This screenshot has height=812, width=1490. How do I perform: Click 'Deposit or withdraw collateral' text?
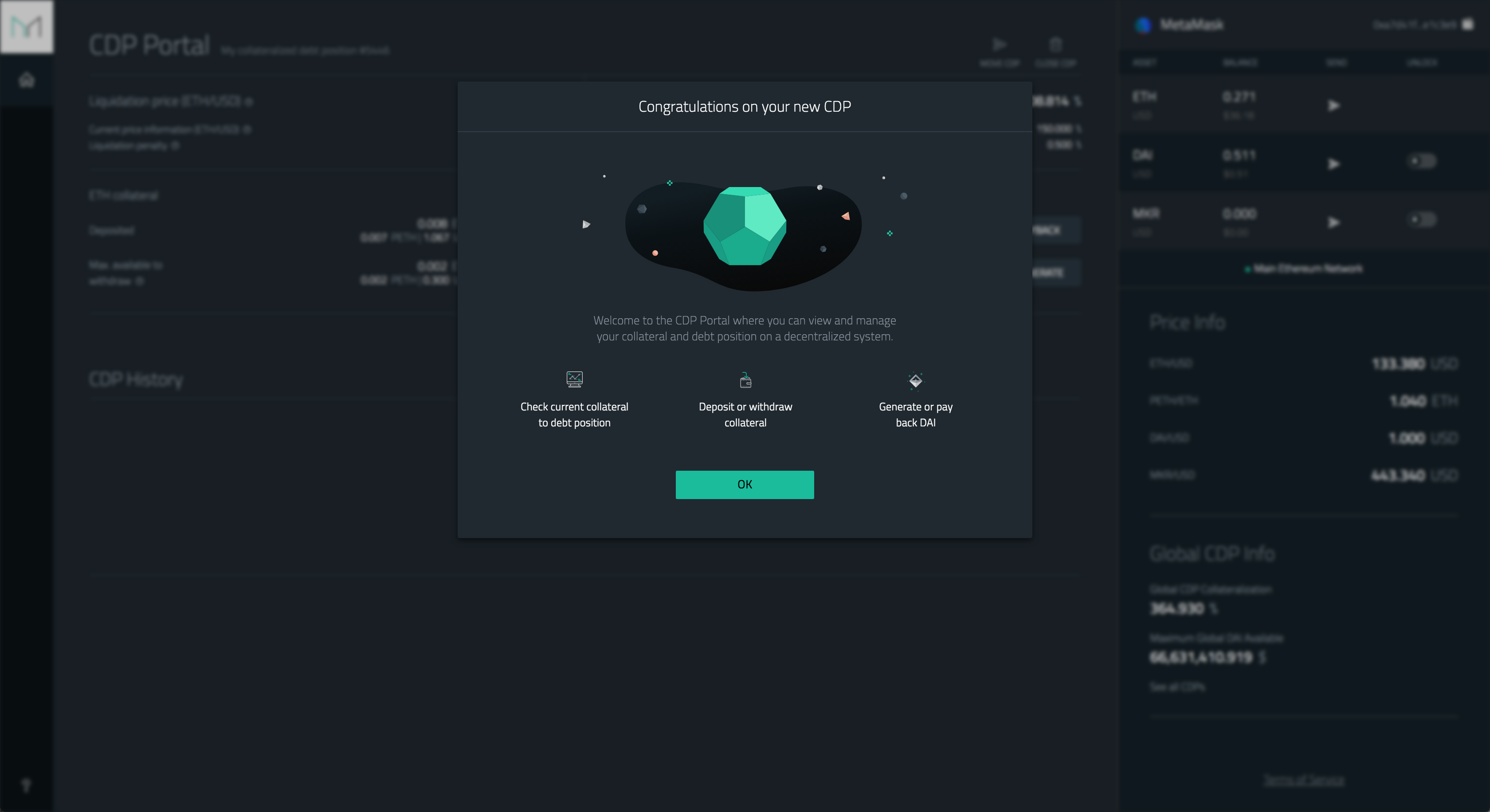745,414
